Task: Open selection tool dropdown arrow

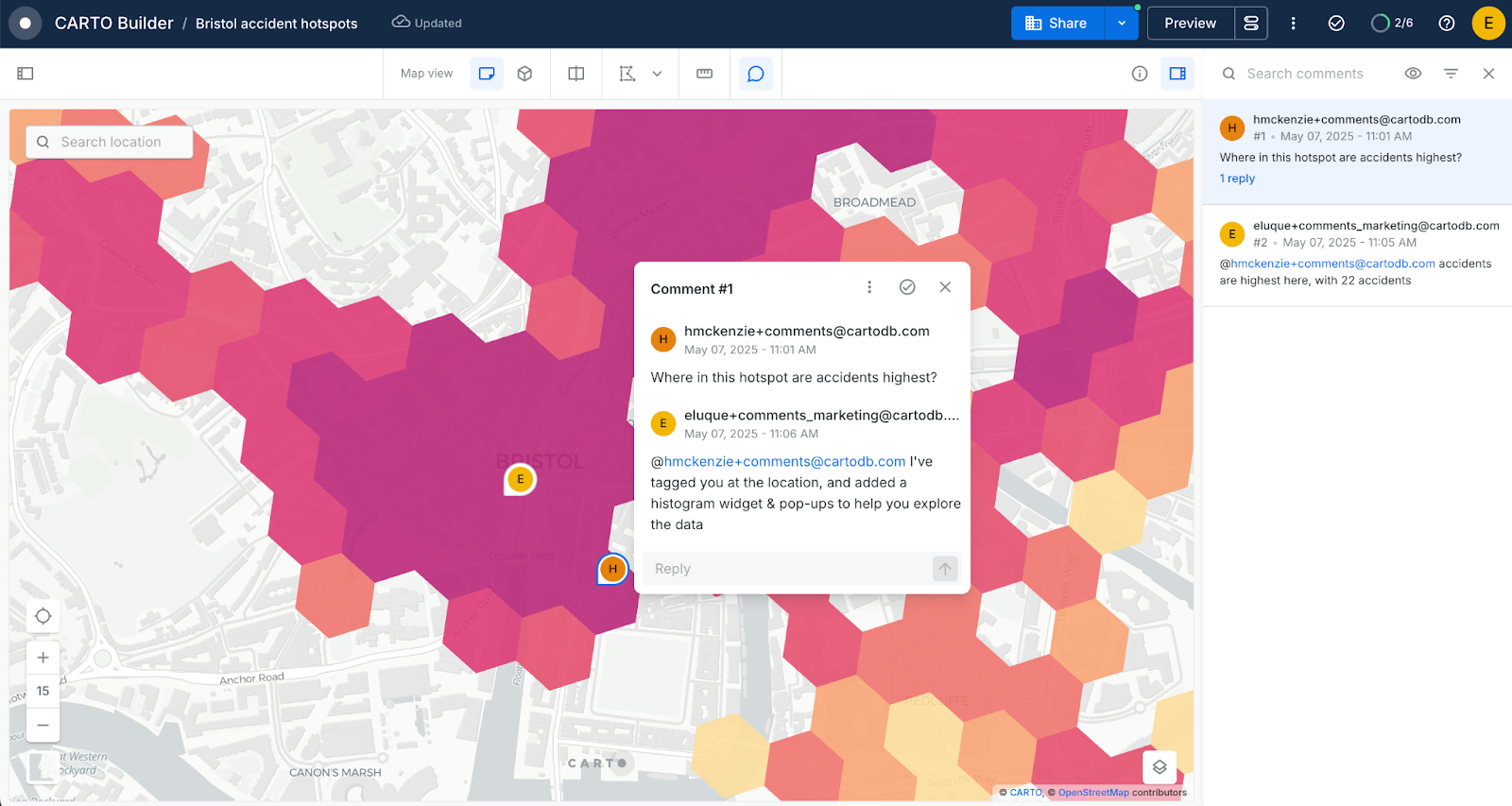Action: (x=657, y=74)
